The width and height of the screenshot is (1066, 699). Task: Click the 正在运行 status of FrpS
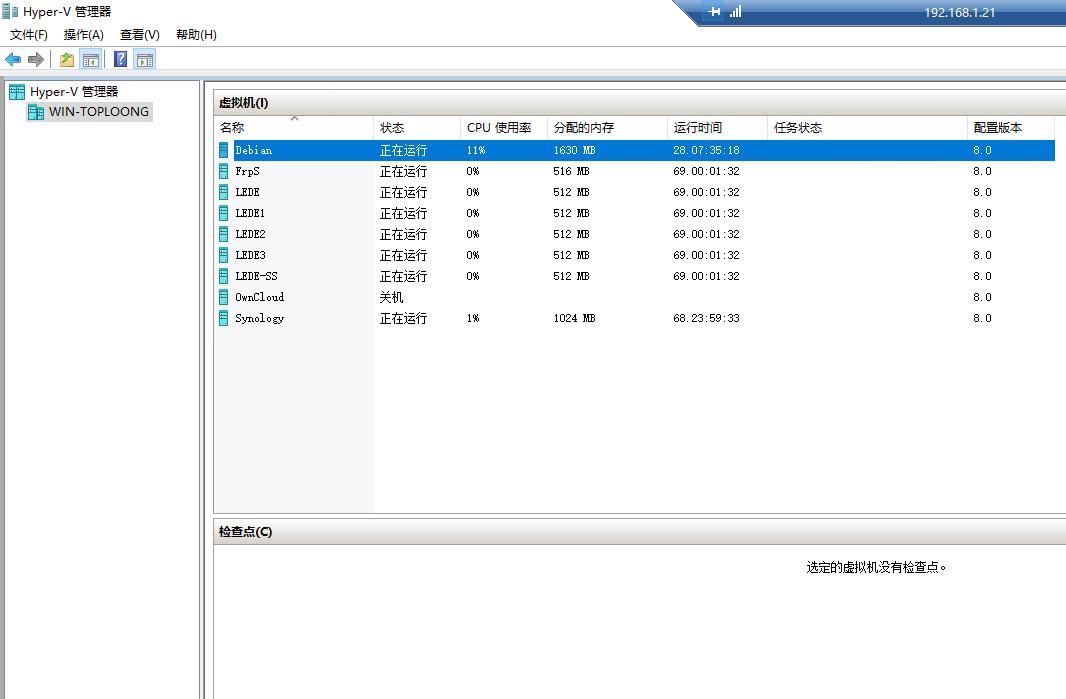pos(403,171)
